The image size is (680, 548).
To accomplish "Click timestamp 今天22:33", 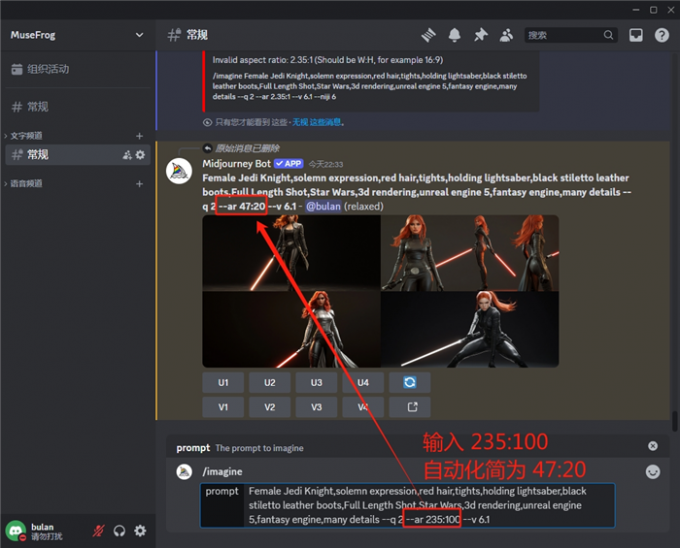I will 326,164.
